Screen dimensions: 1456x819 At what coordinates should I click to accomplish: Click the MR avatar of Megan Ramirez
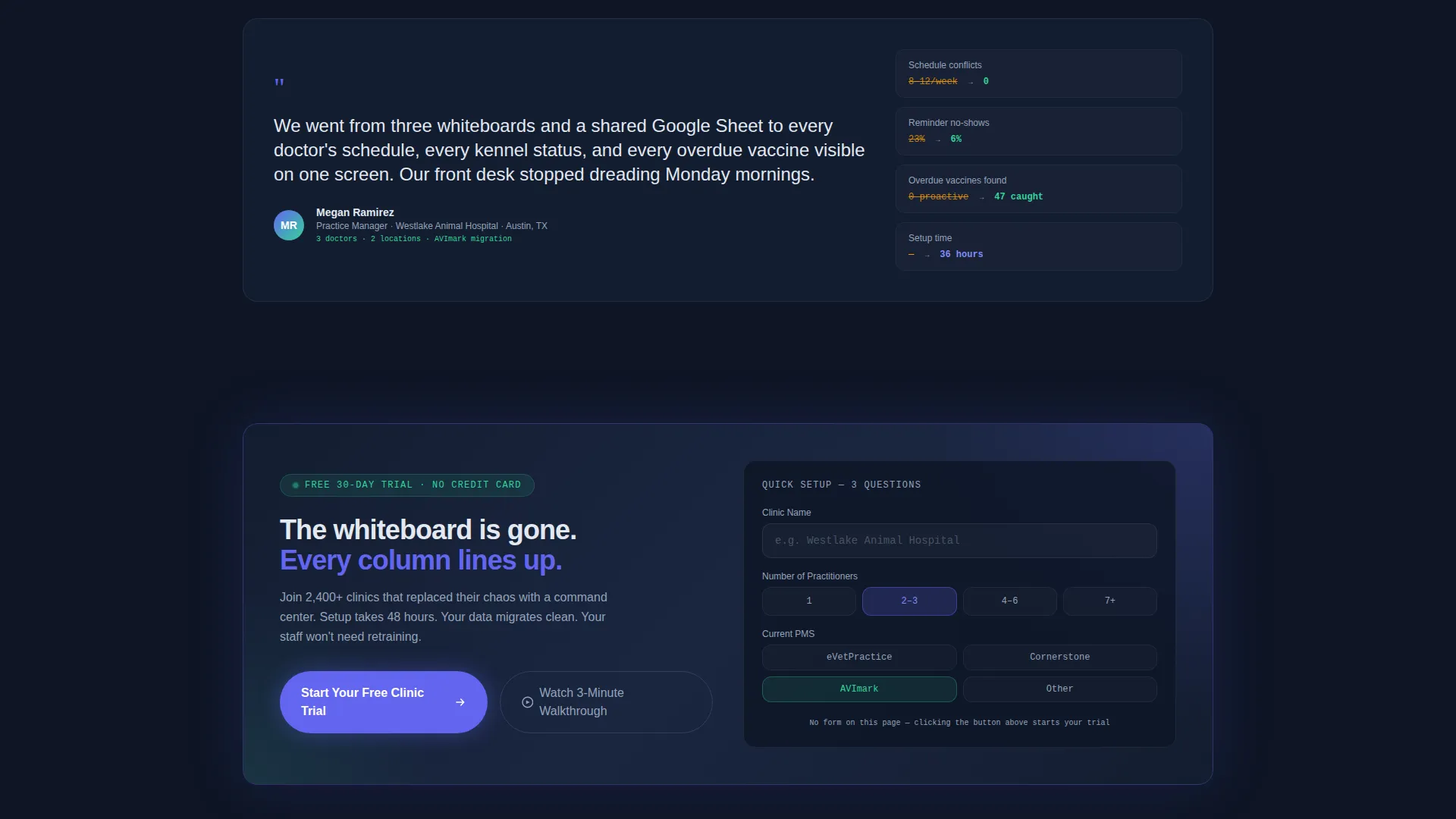(289, 225)
